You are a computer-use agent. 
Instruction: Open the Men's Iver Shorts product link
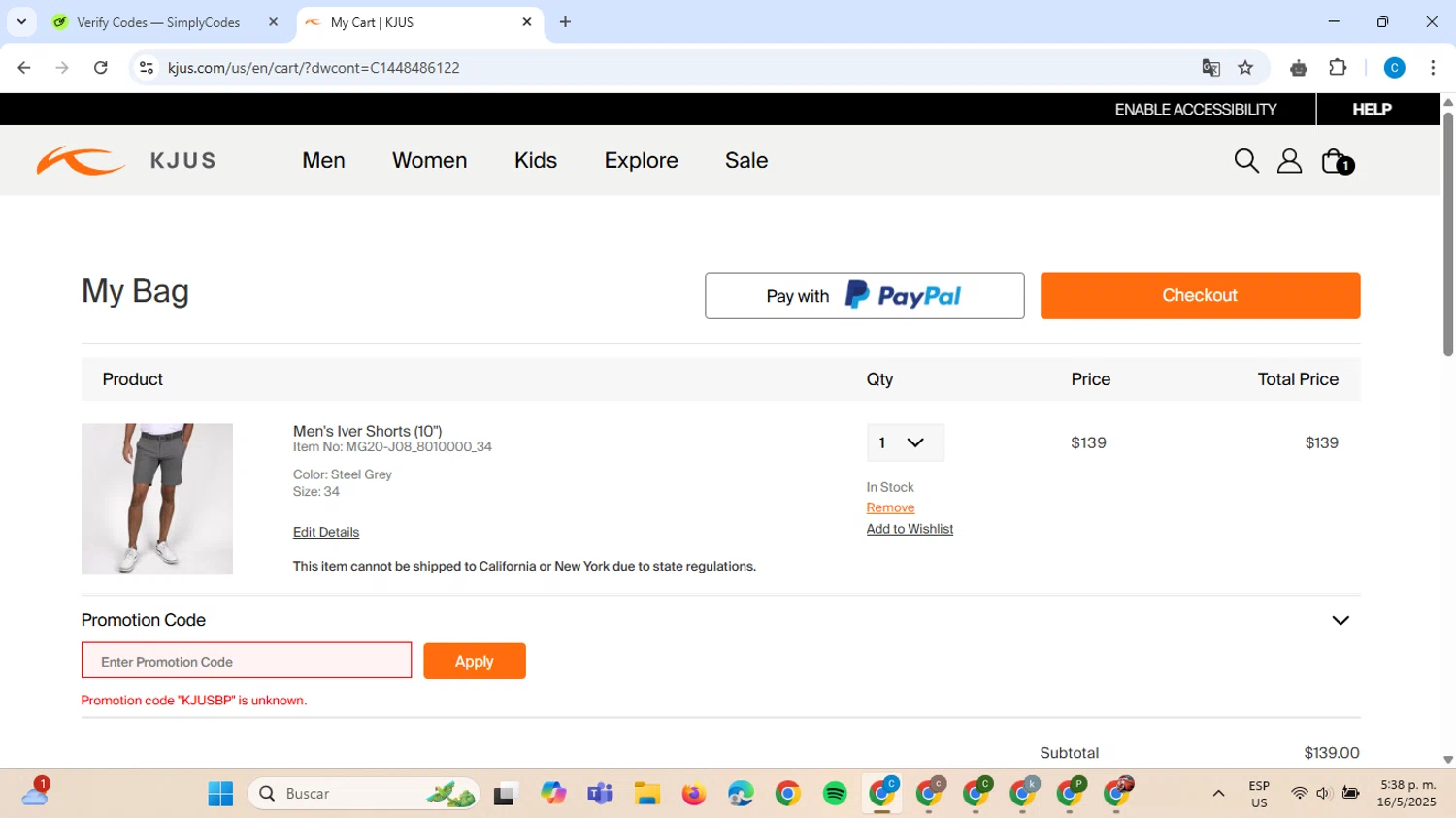(368, 431)
